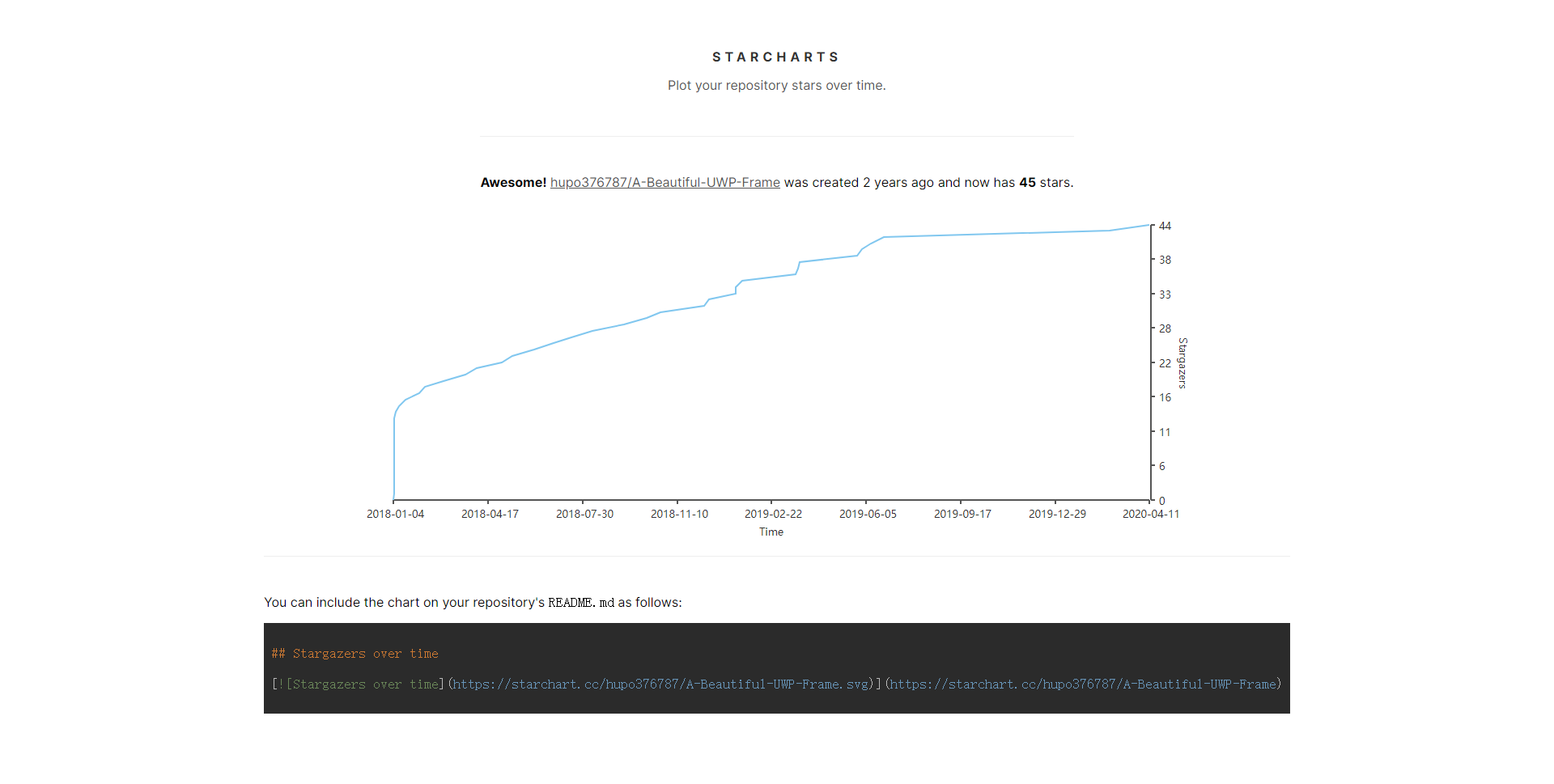1554x784 pixels.
Task: Click the 38 value on the y-axis
Action: [1165, 261]
